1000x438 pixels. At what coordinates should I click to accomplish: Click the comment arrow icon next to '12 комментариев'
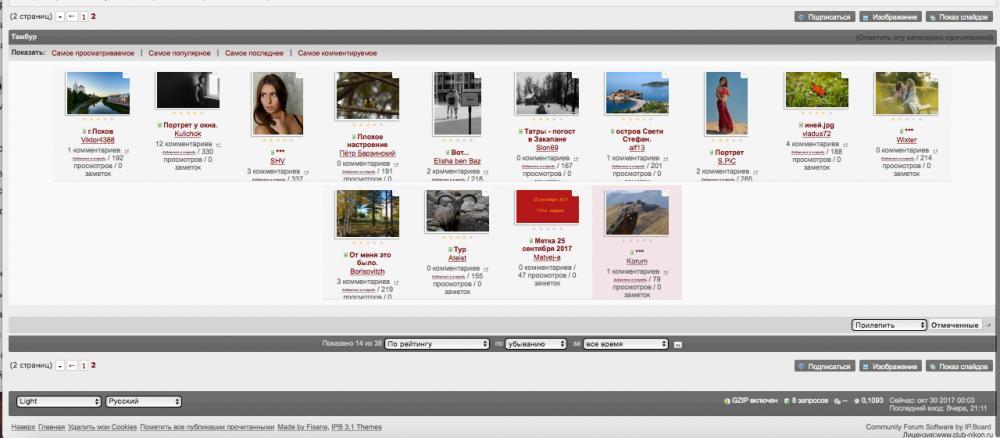[x=218, y=144]
